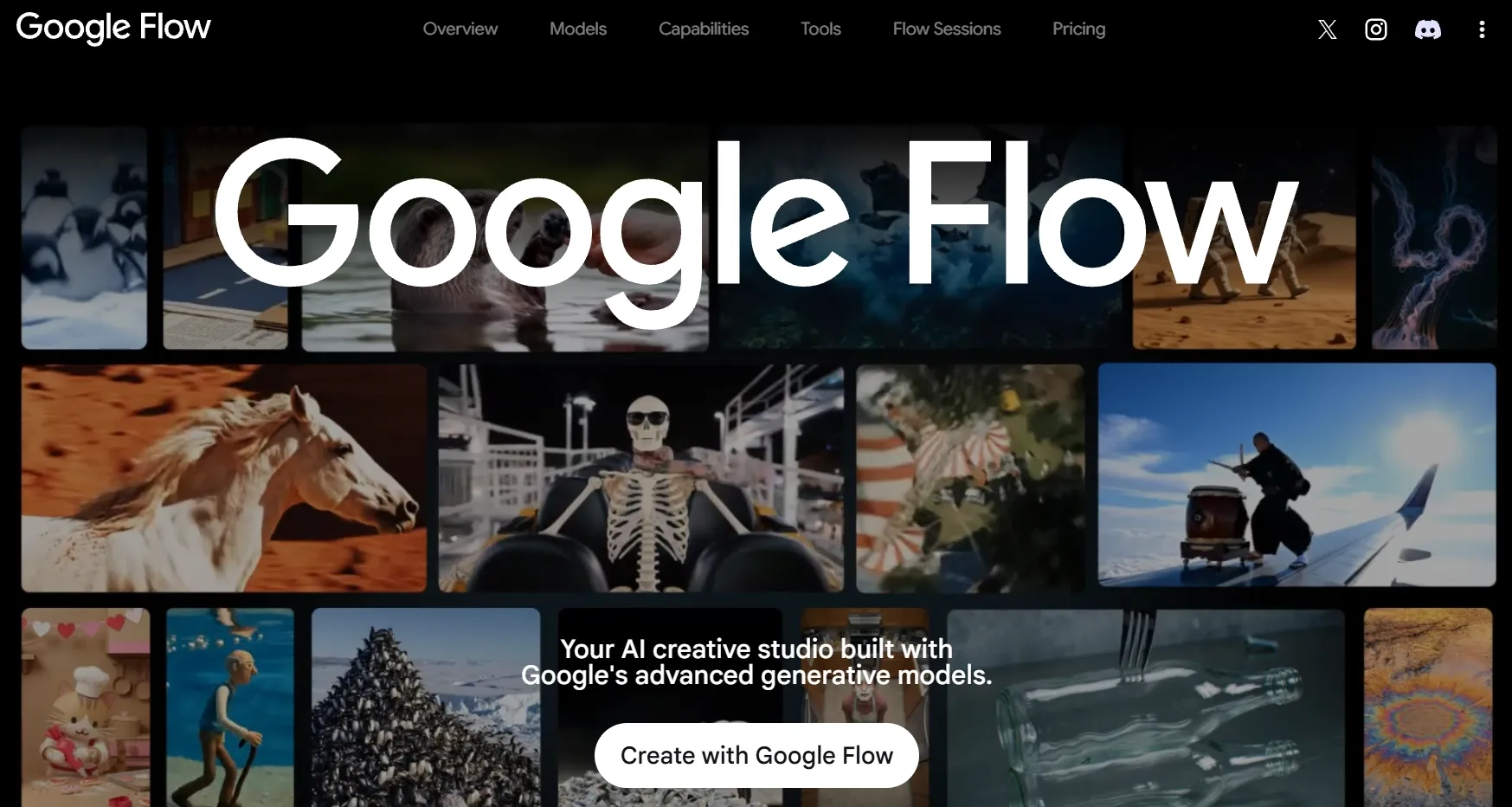The image size is (1512, 807).
Task: Select the glowing jellyfish tendrils thumbnail
Action: 1434,238
